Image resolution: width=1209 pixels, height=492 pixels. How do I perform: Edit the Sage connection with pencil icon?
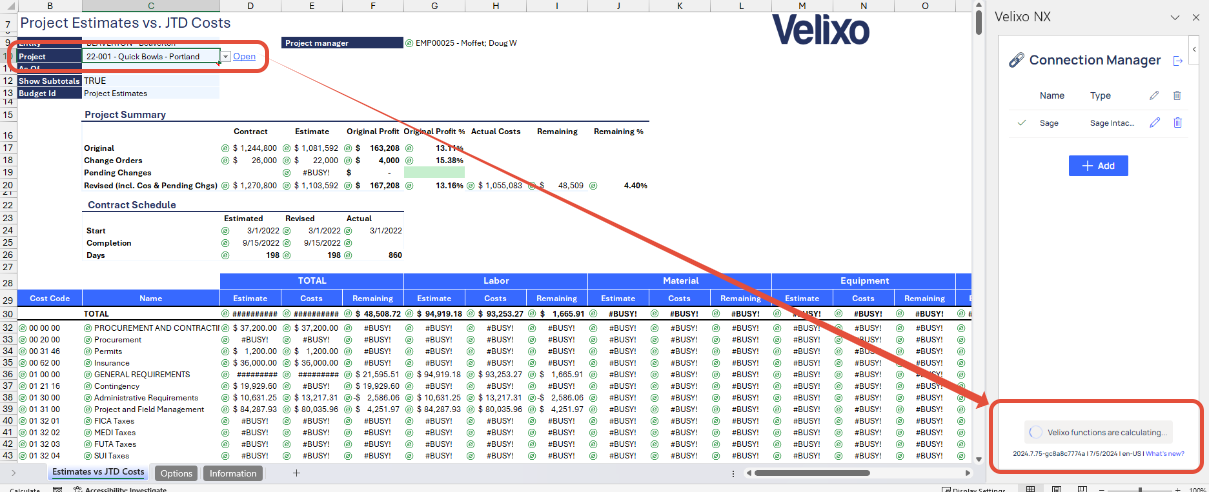(x=1154, y=123)
